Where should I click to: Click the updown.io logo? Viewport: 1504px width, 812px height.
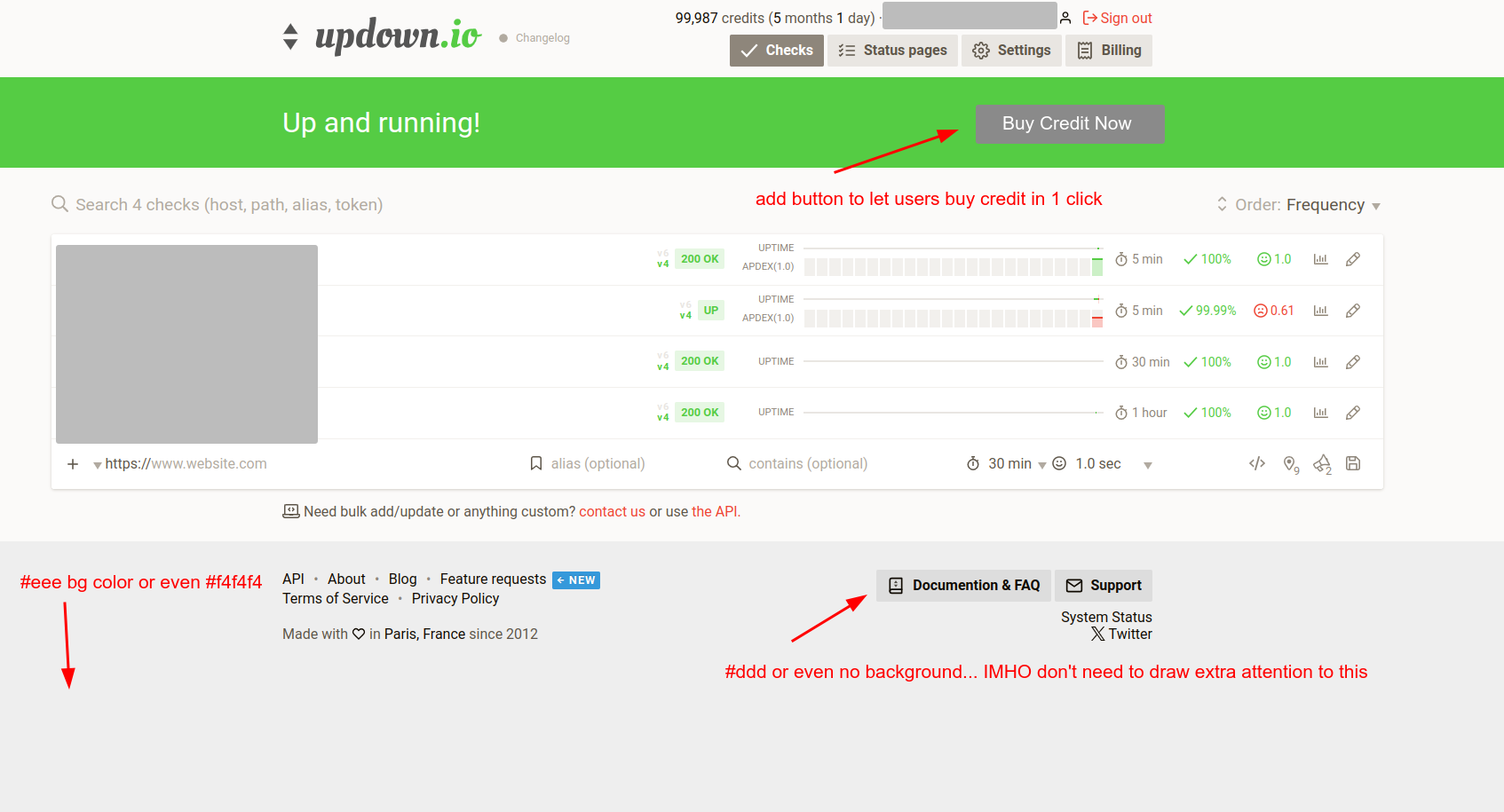coord(397,36)
